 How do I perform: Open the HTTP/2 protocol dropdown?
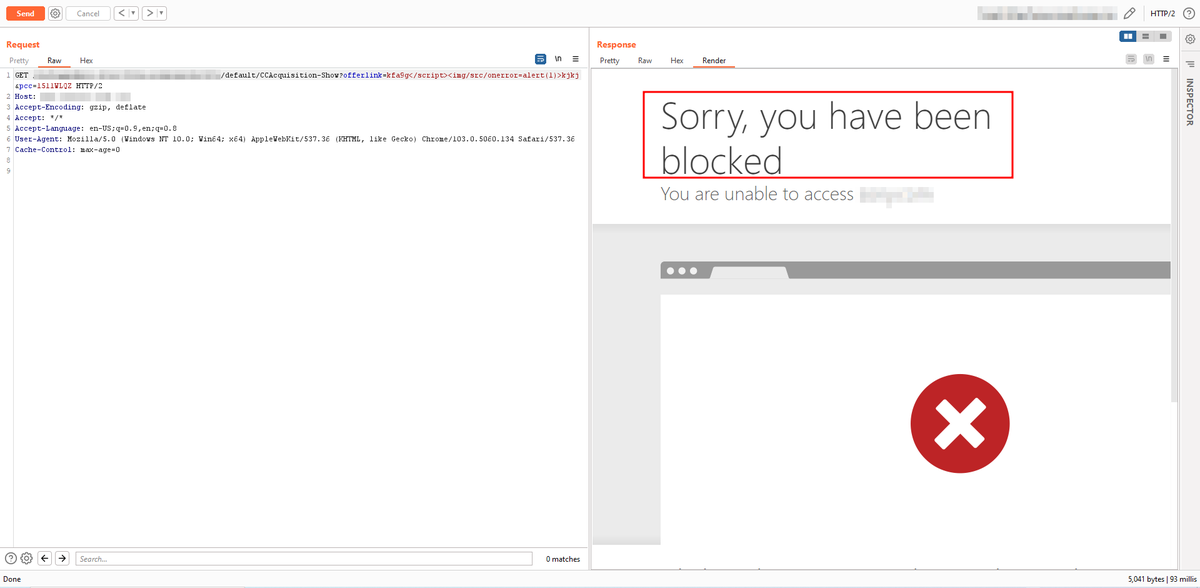click(x=1163, y=13)
